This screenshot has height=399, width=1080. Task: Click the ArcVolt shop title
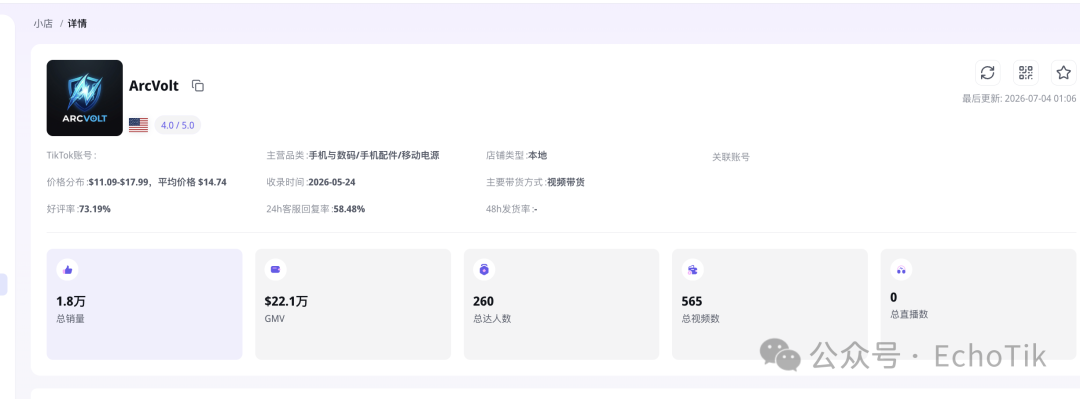(154, 86)
